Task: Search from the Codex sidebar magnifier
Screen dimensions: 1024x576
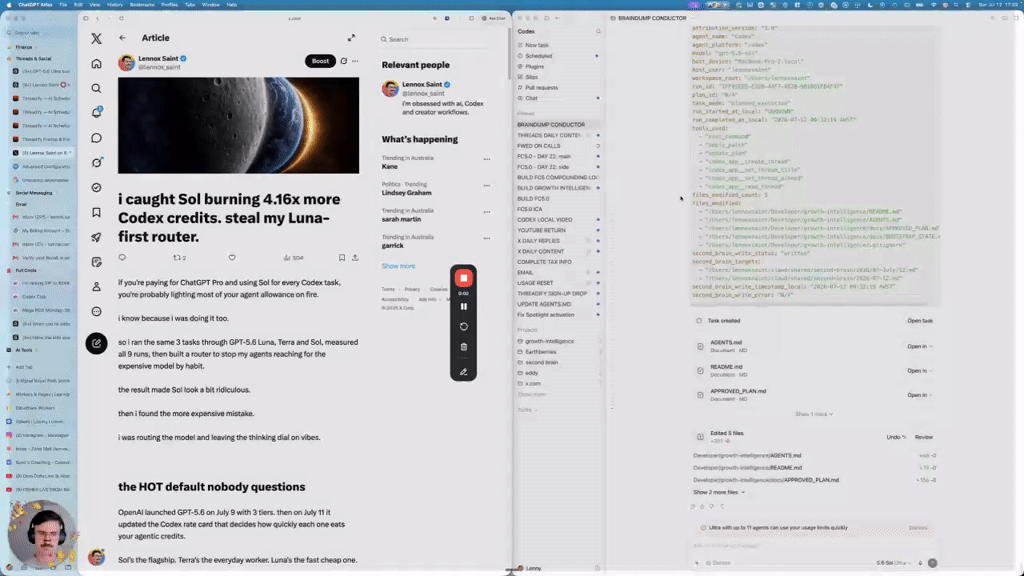Action: [598, 31]
